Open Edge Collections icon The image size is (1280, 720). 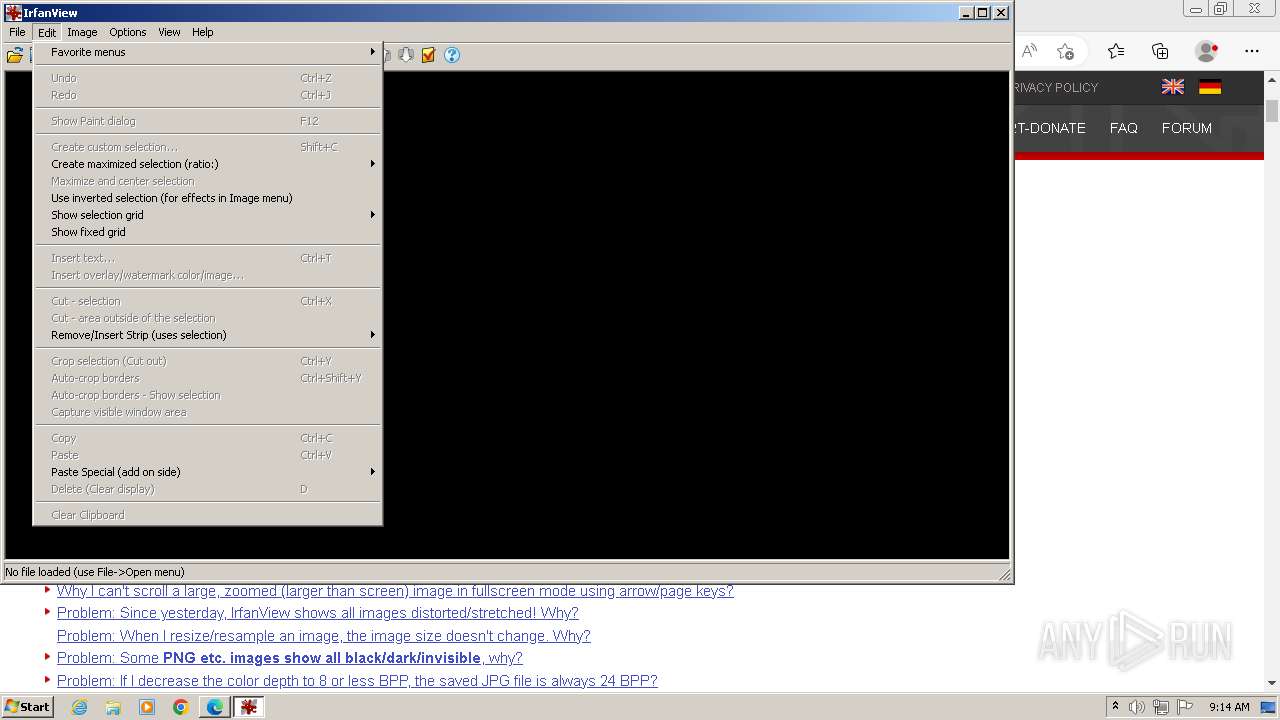point(1160,51)
